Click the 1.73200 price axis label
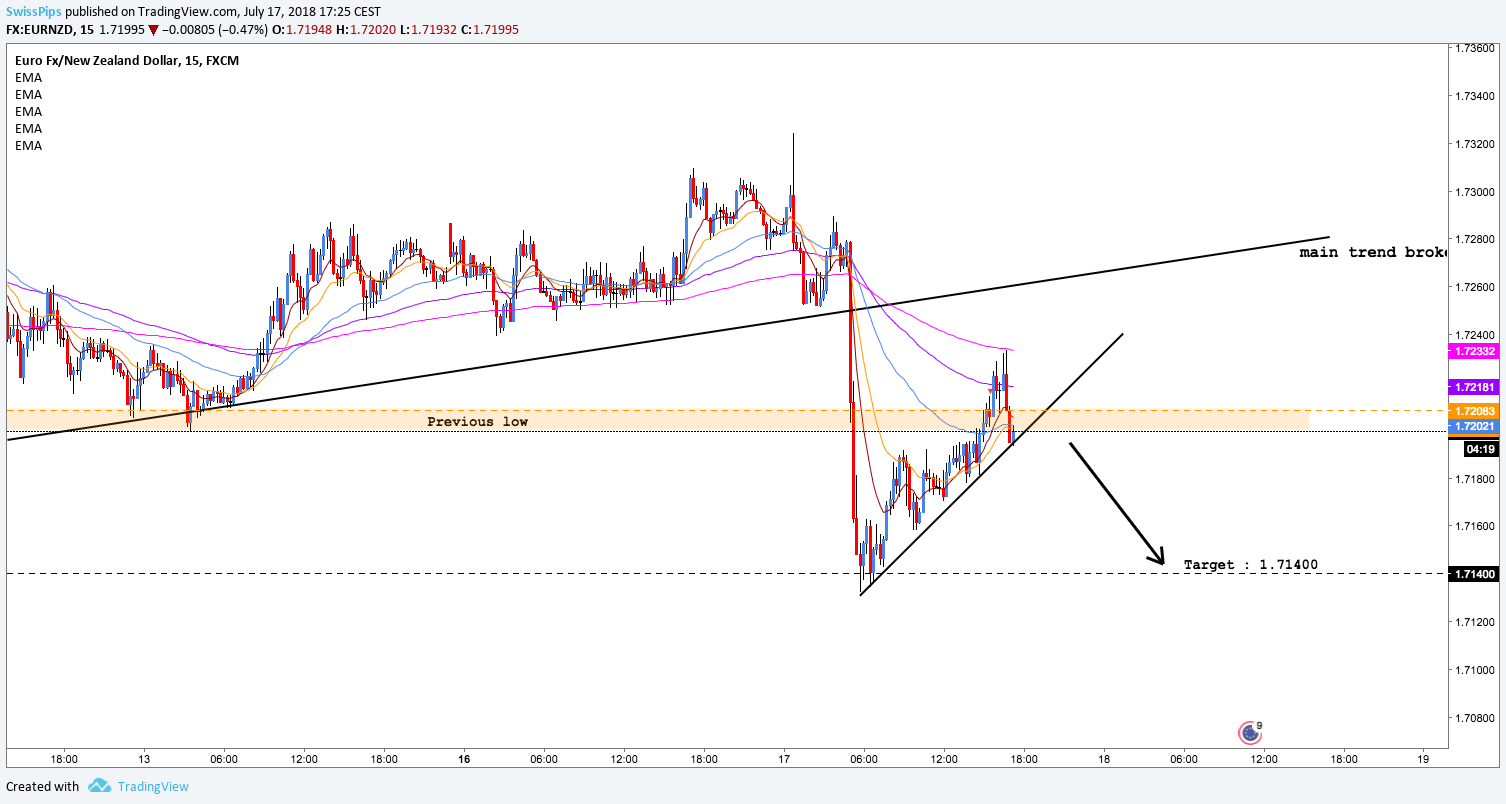This screenshot has height=804, width=1506. coord(1475,144)
